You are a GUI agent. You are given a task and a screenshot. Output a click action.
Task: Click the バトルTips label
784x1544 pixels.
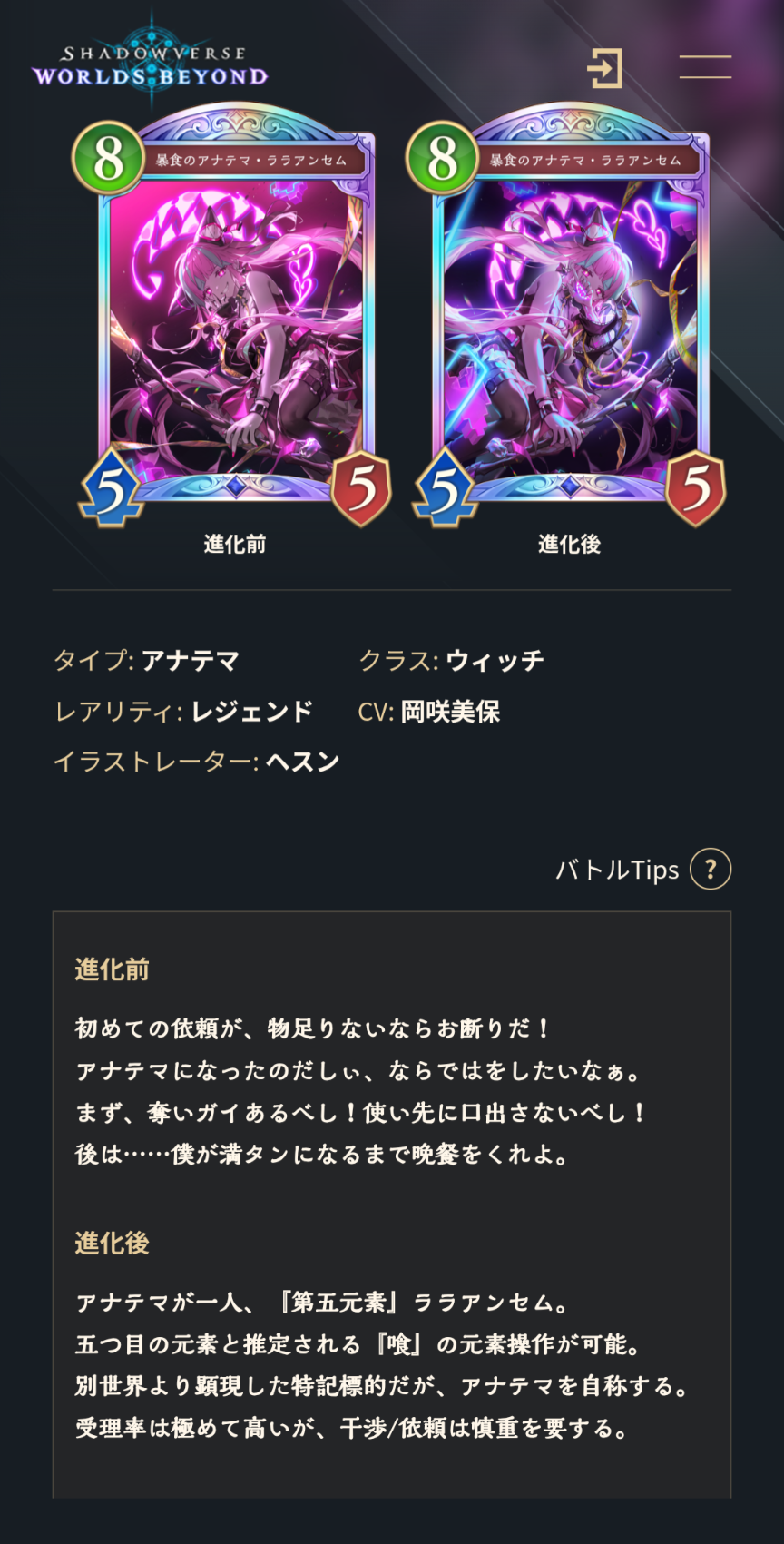(617, 870)
